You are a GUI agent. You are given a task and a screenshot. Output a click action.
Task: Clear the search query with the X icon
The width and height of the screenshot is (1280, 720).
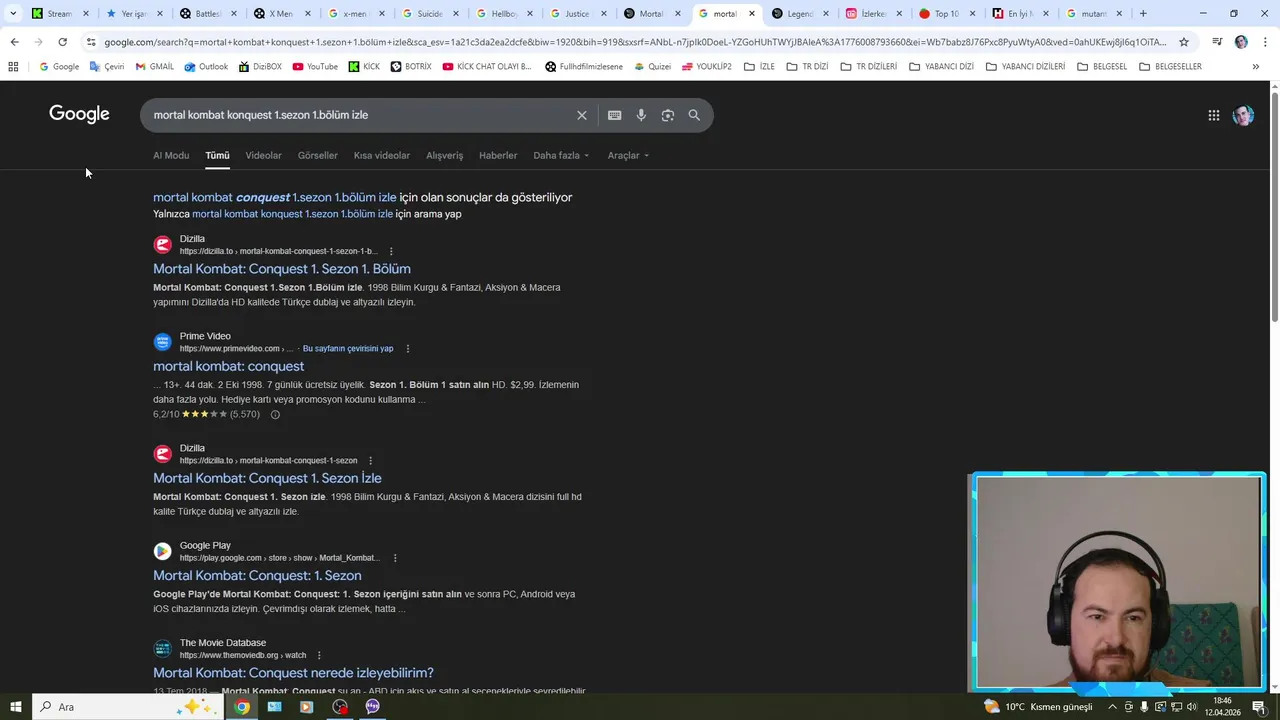pyautogui.click(x=582, y=115)
